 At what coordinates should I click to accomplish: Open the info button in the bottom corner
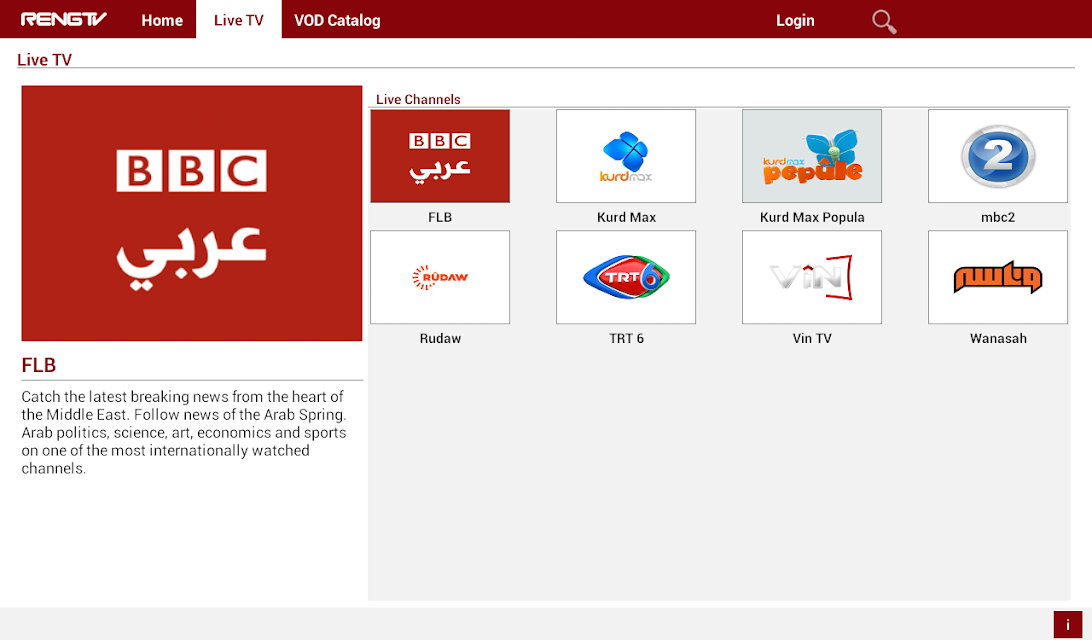click(1068, 625)
